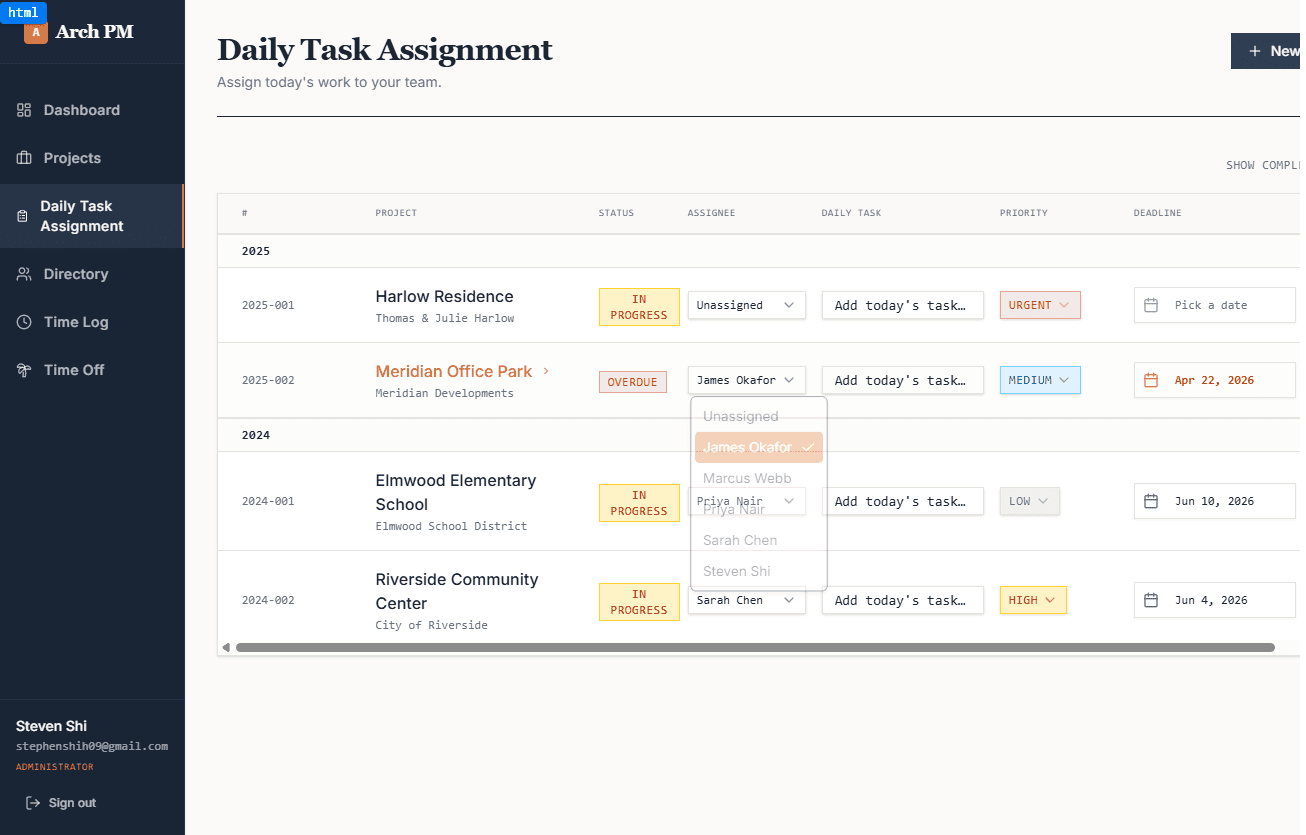The image size is (1306, 835).
Task: Click the Harlow Residence project name
Action: tap(445, 296)
